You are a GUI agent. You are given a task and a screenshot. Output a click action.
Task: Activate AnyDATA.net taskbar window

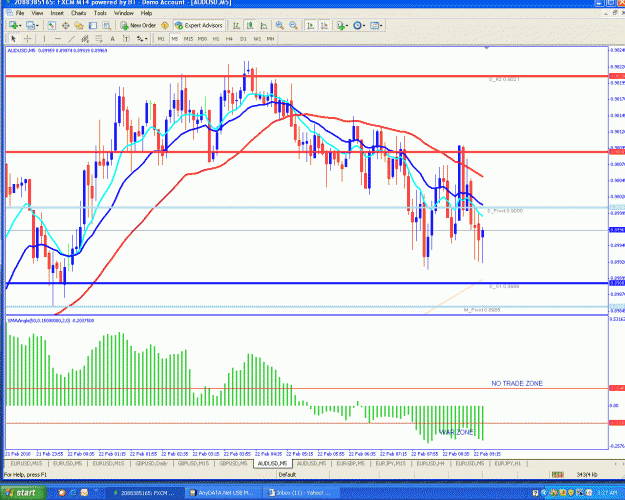coord(224,493)
